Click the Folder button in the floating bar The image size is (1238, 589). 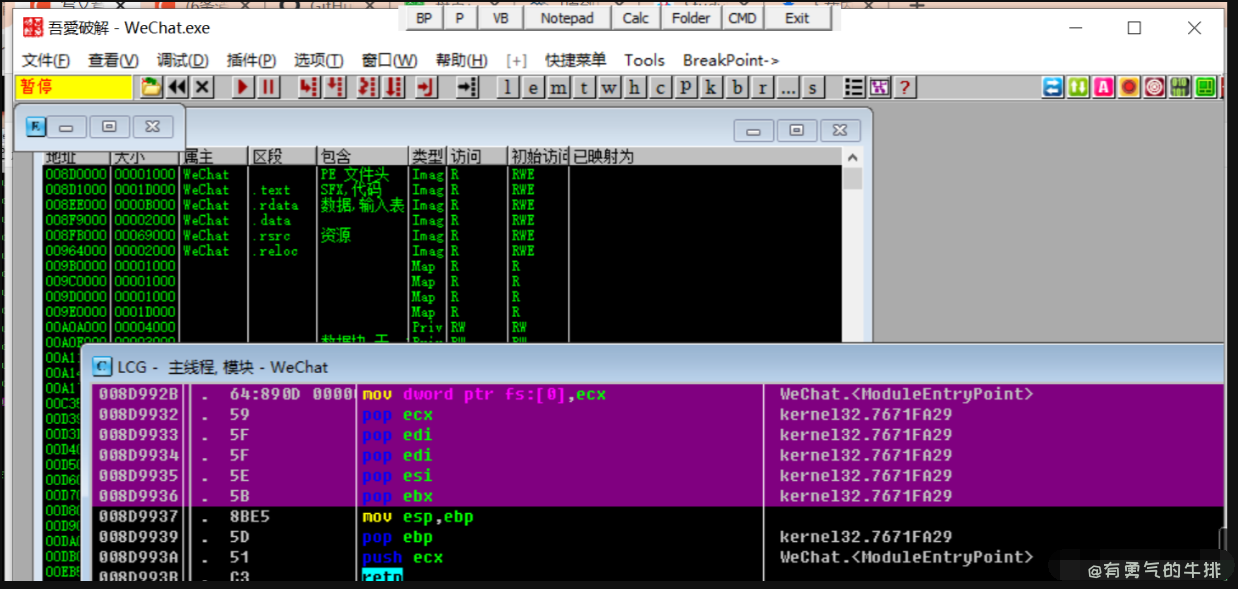pyautogui.click(x=691, y=18)
